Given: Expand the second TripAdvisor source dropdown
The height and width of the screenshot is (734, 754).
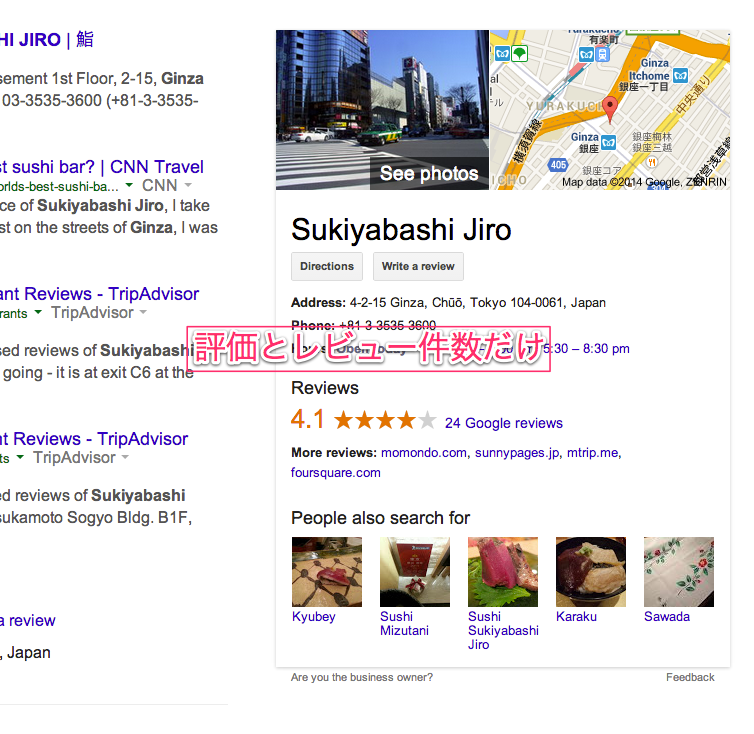Looking at the screenshot, I should pyautogui.click(x=125, y=457).
